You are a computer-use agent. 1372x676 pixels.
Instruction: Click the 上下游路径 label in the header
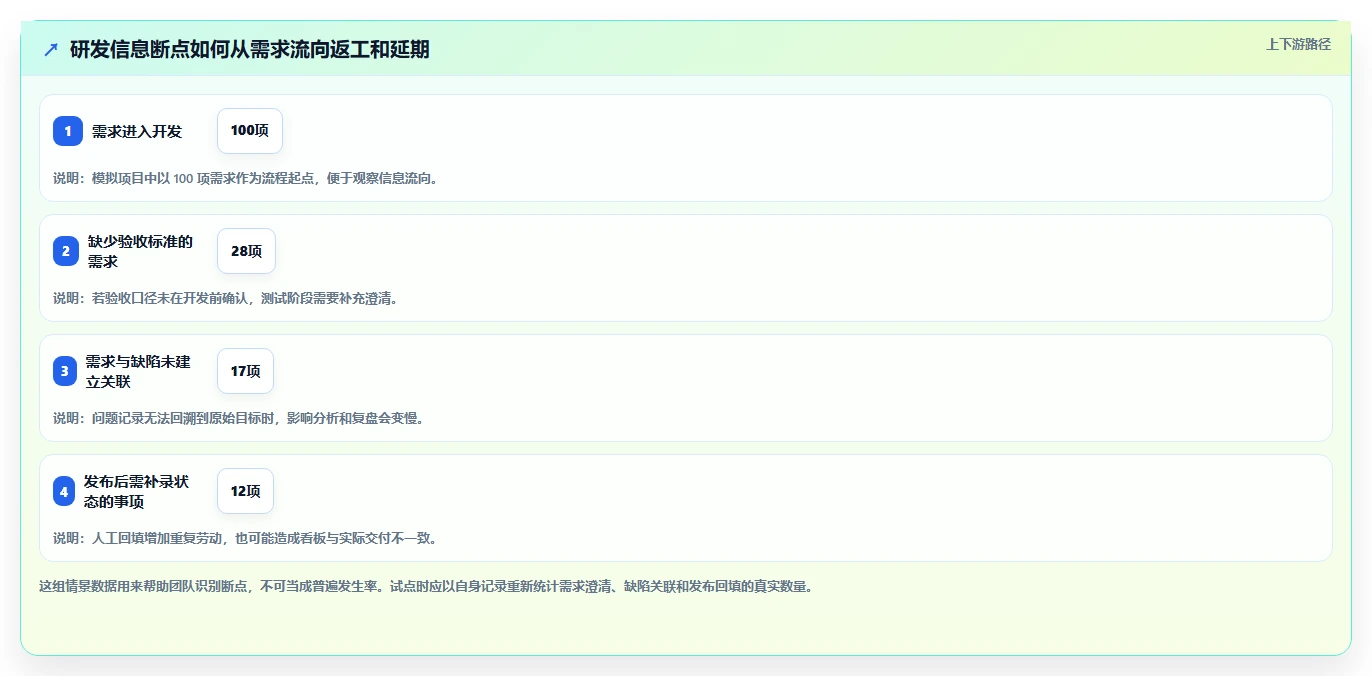(x=1298, y=44)
